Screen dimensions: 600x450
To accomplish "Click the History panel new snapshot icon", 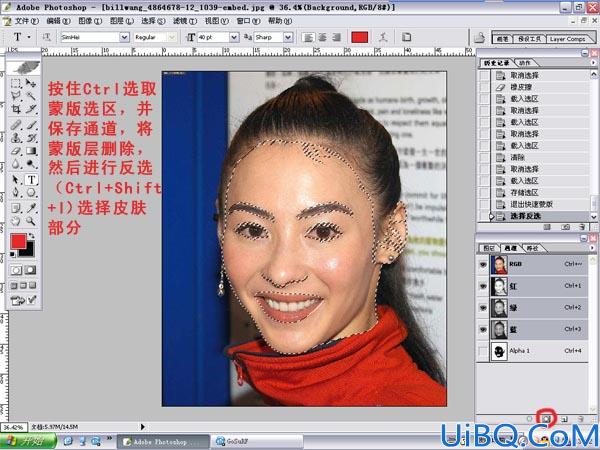I will [x=566, y=227].
